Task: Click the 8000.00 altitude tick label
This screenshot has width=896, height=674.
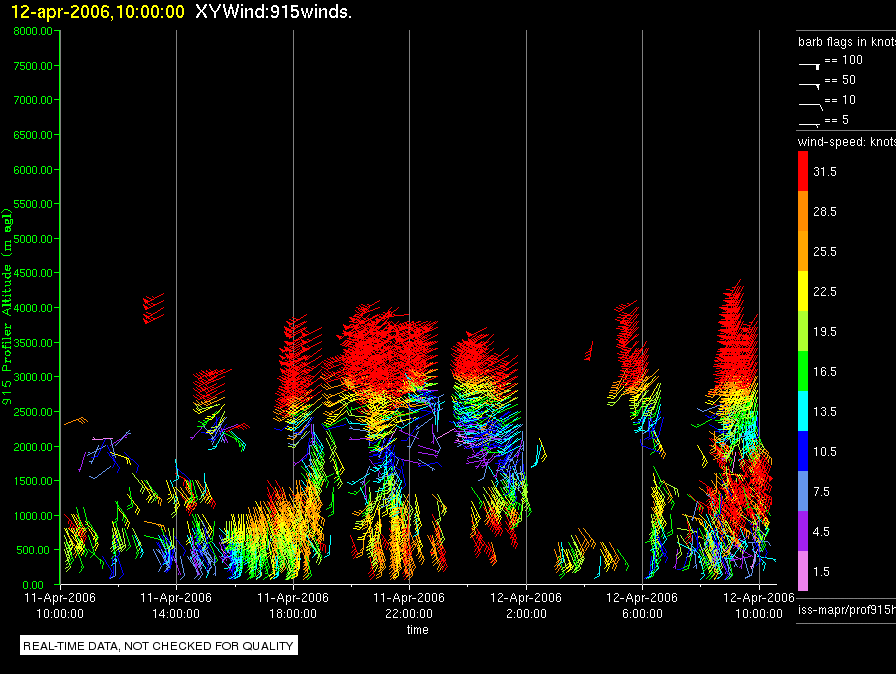Action: (33, 31)
